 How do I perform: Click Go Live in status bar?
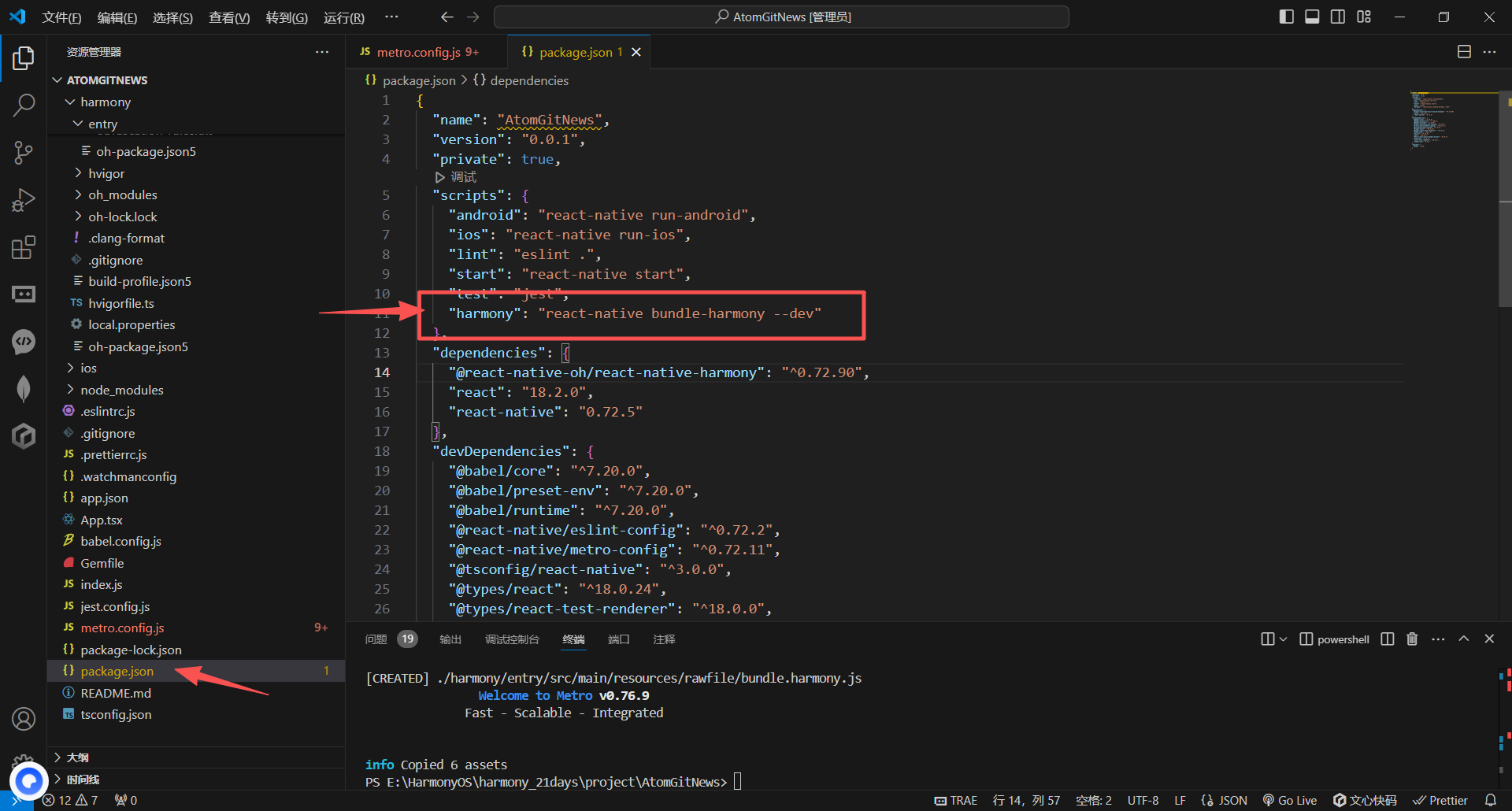(x=1289, y=800)
